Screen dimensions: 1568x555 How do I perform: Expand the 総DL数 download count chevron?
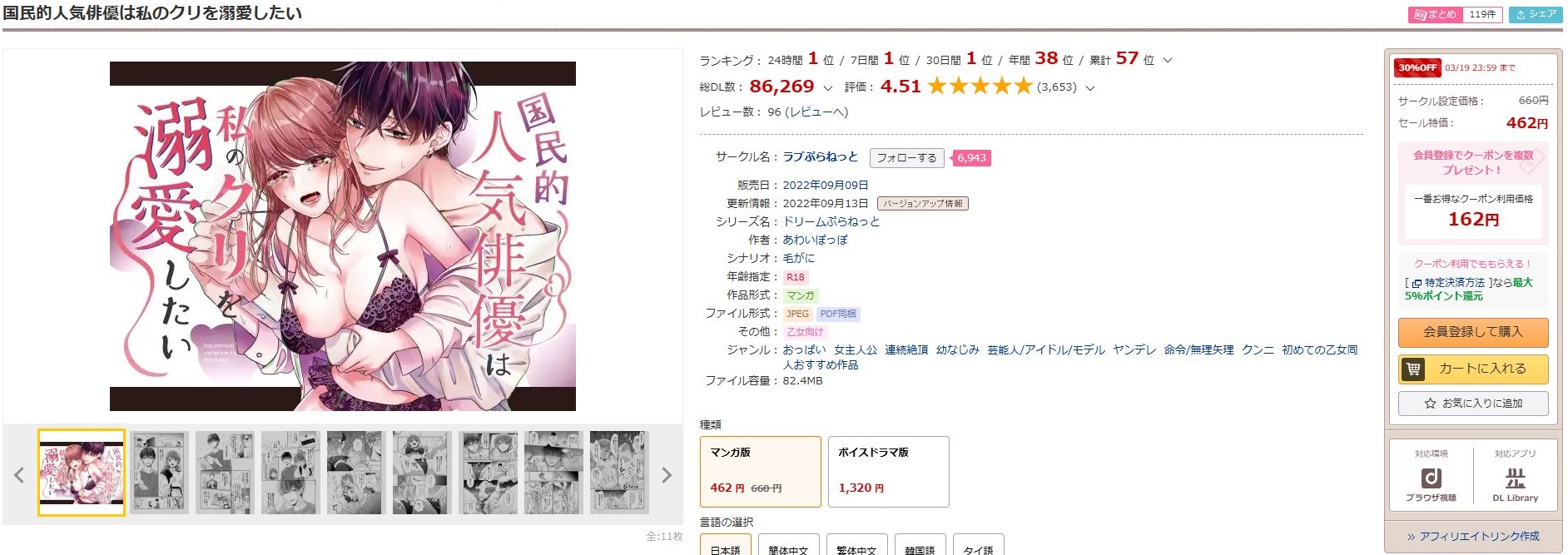click(827, 87)
